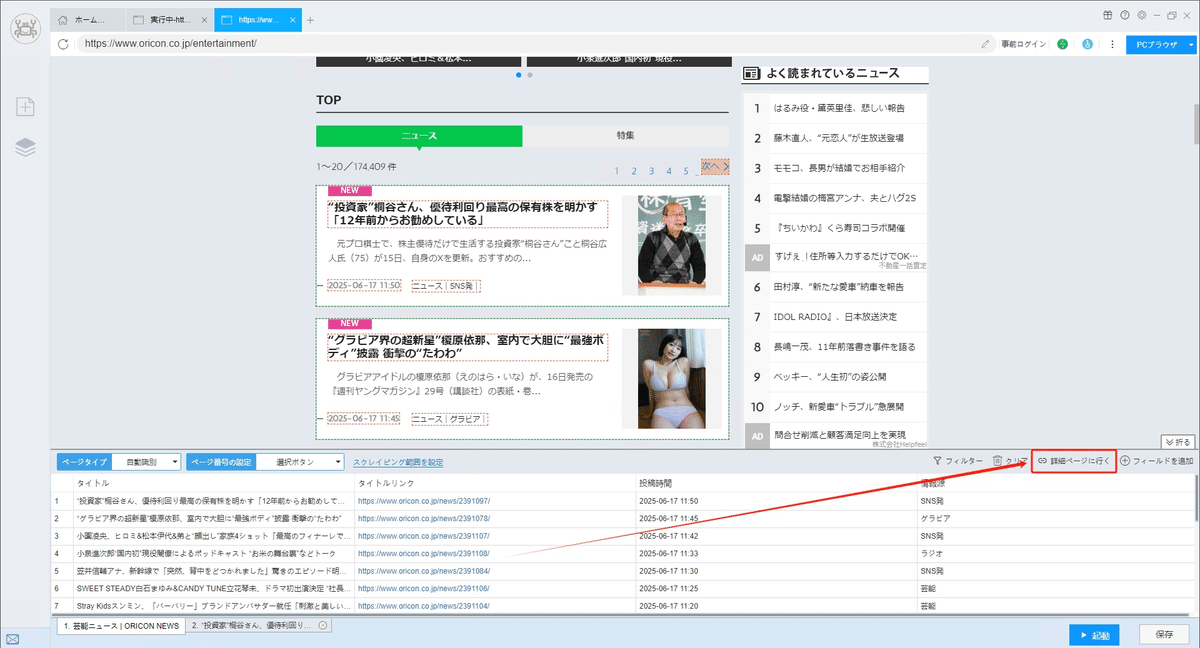Click the PCブラウザ button

coord(1154,44)
